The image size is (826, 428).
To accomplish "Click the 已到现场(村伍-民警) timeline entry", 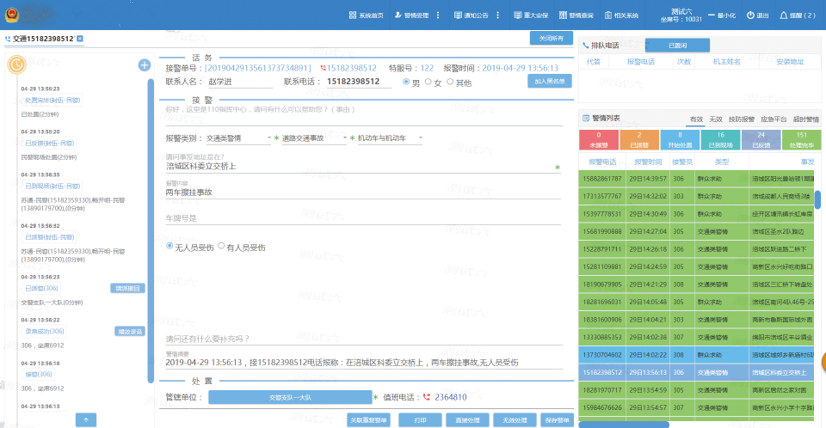I will (53, 186).
